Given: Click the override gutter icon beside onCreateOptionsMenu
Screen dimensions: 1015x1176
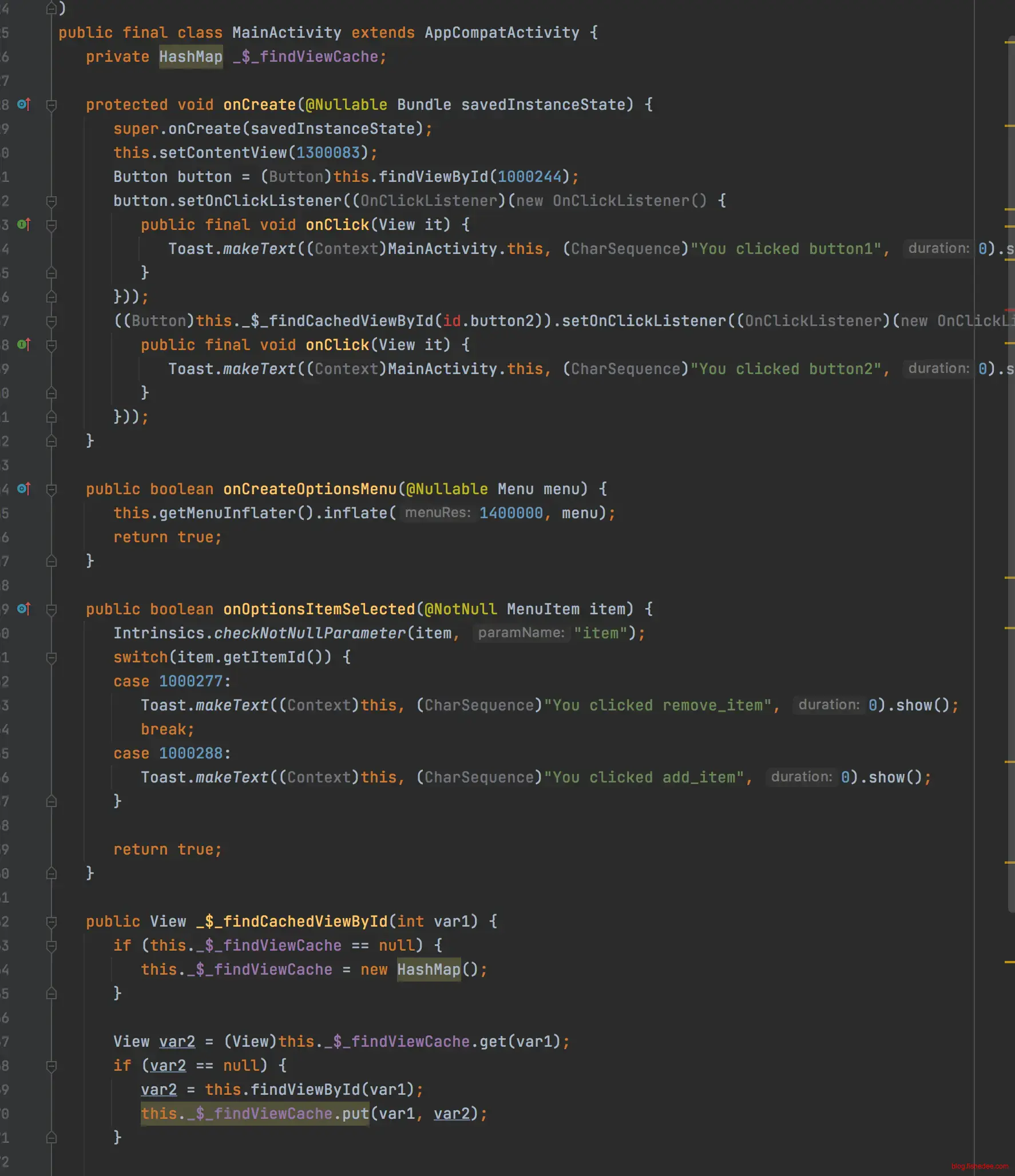Looking at the screenshot, I should coord(23,489).
